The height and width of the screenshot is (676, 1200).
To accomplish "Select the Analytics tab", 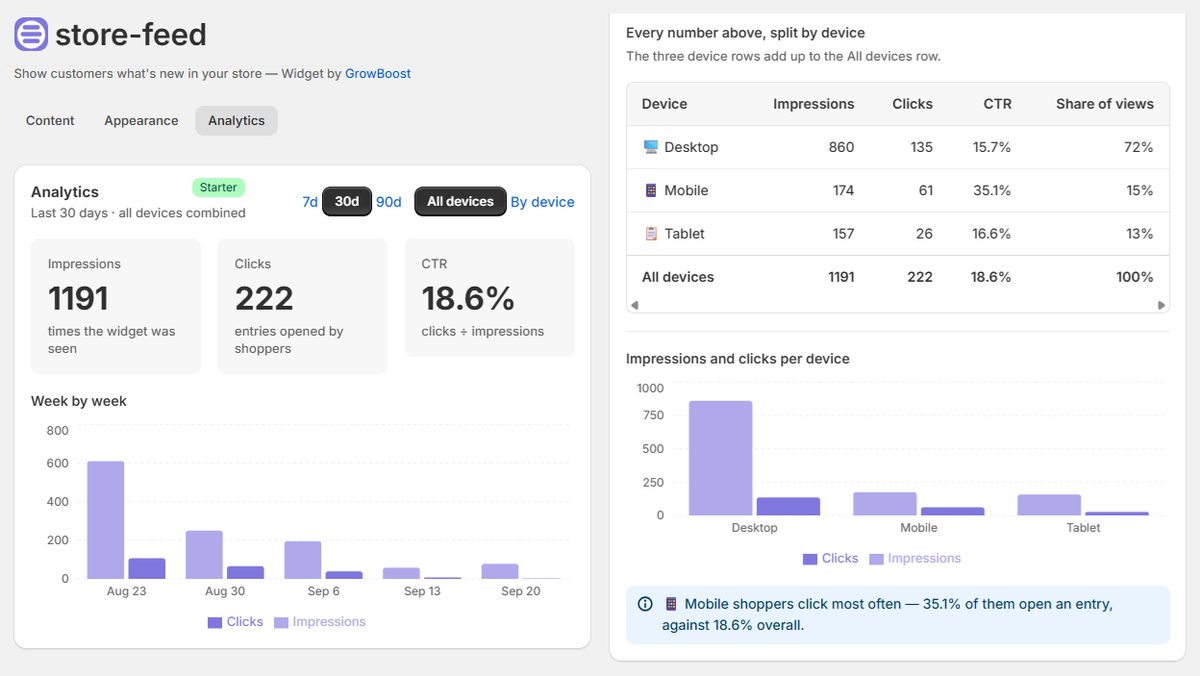I will click(236, 121).
